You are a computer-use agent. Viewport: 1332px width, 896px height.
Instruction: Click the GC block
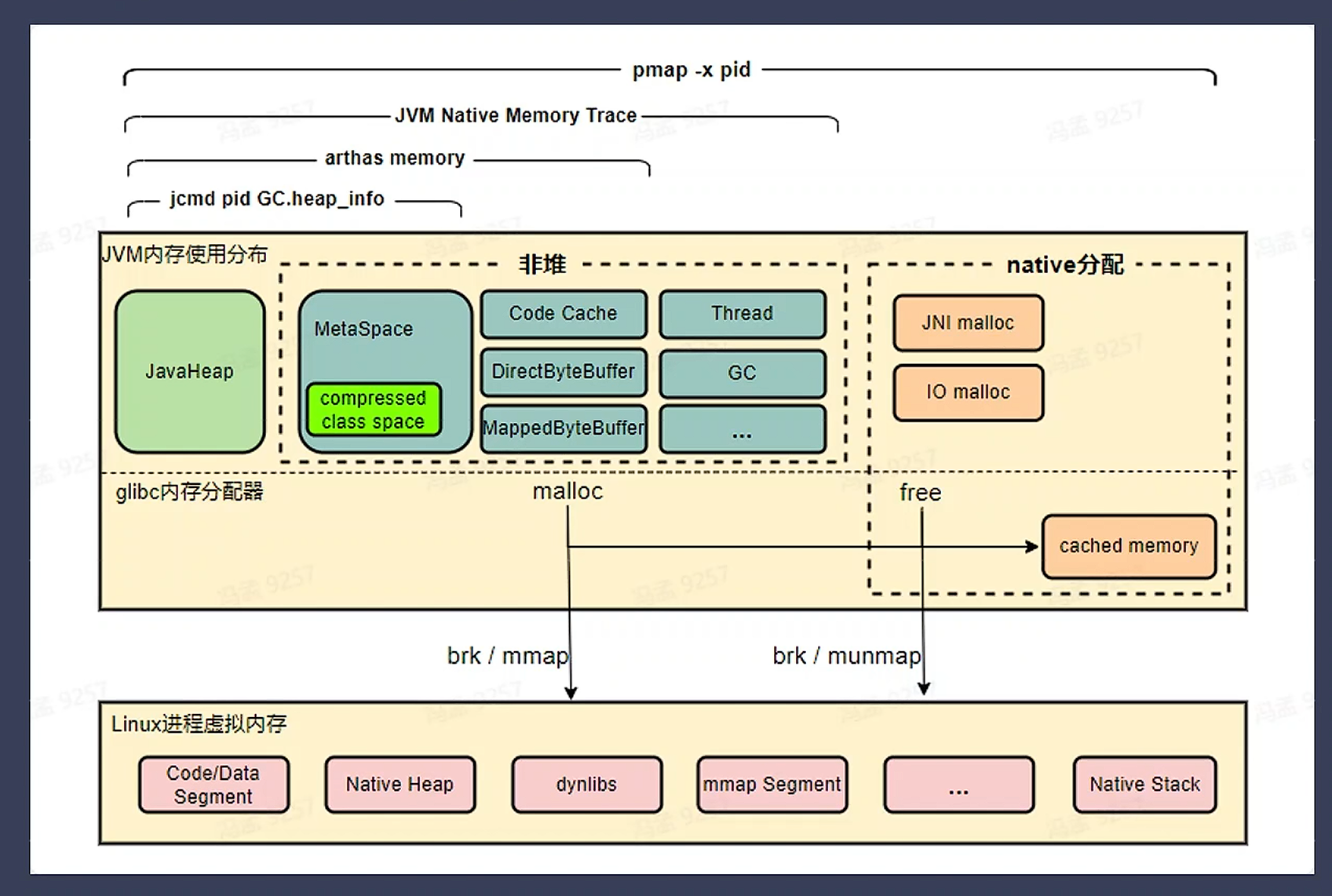[743, 373]
